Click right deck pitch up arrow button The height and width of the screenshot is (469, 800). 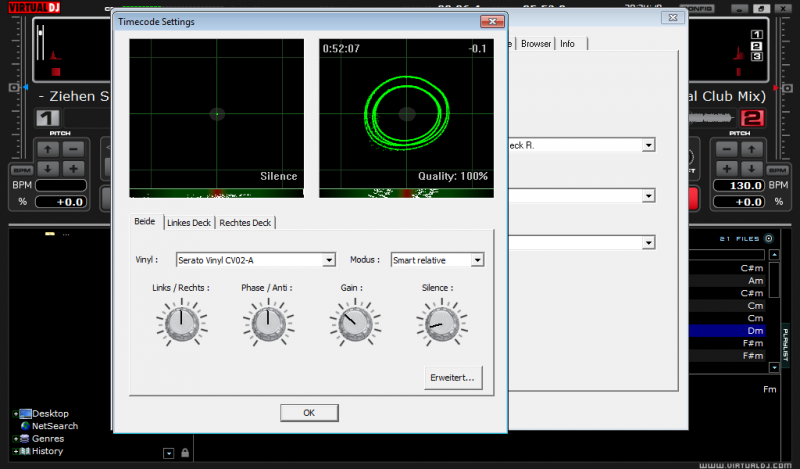(x=752, y=150)
